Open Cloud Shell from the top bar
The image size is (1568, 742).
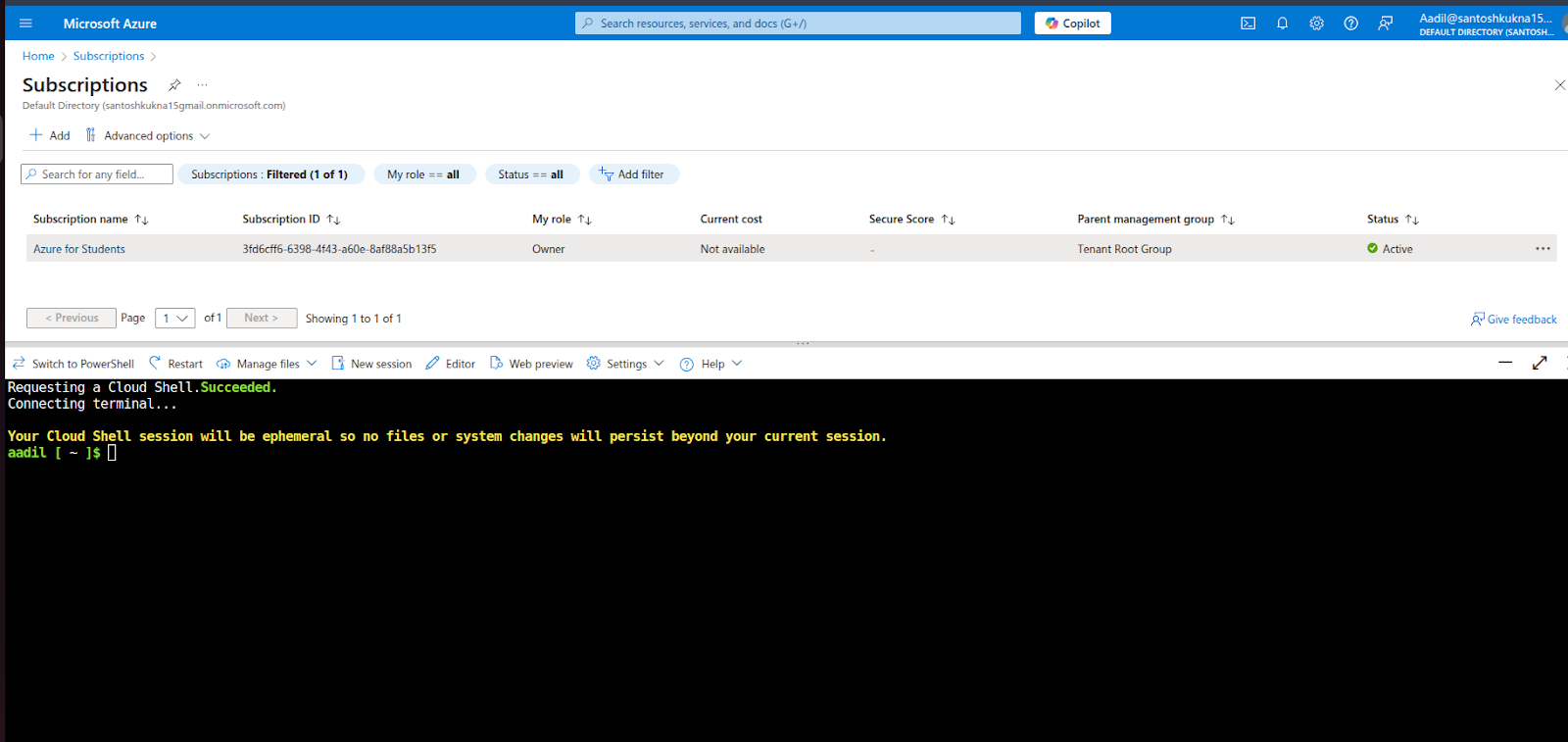(x=1248, y=24)
